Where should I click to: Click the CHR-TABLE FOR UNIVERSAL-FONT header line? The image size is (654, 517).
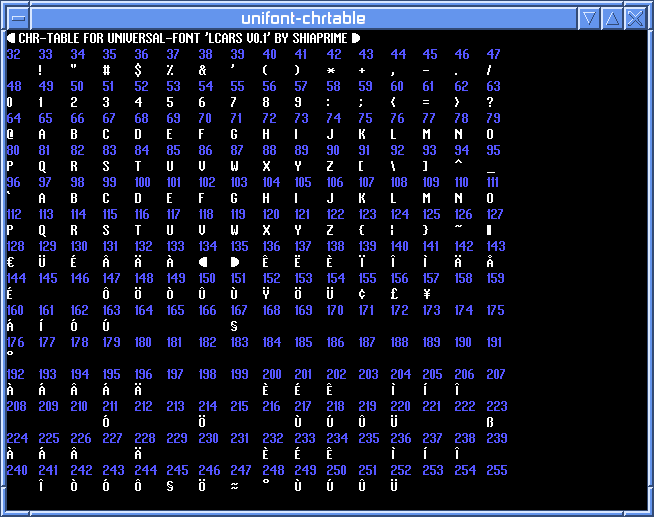click(184, 38)
